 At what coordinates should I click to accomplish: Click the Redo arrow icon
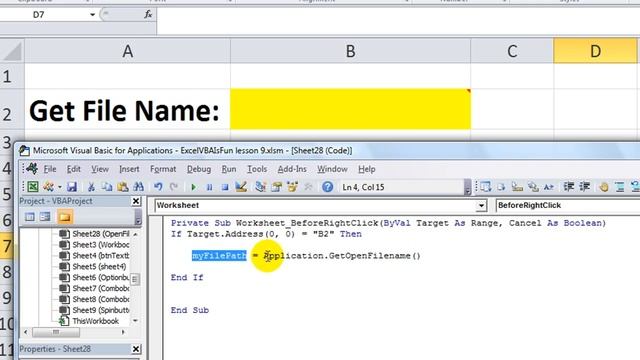pos(174,187)
